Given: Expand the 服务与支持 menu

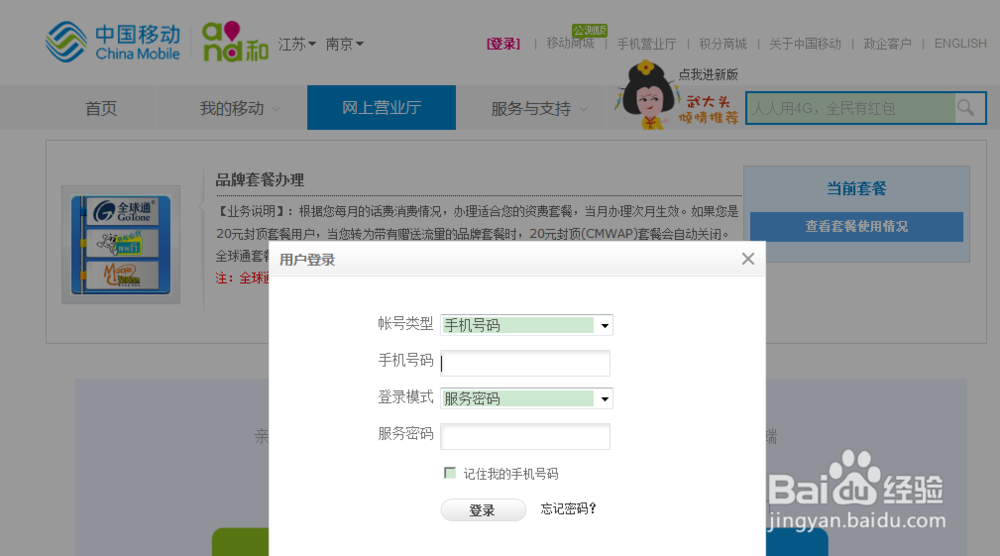Looking at the screenshot, I should point(539,108).
